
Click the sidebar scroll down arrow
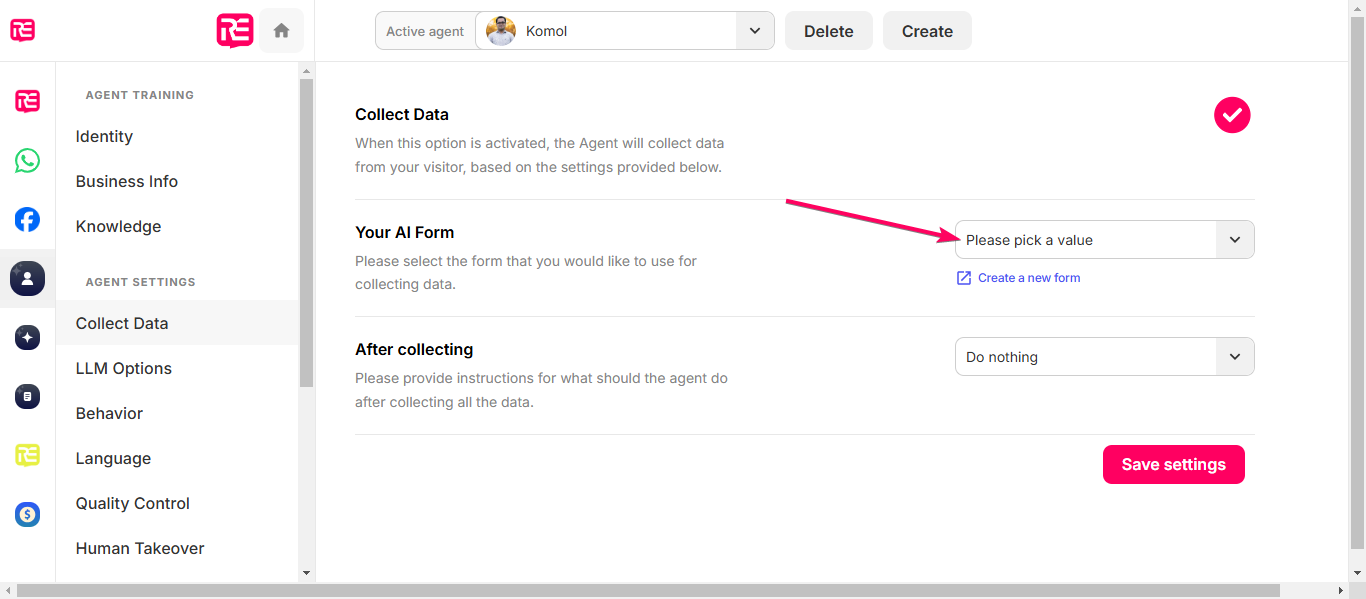pyautogui.click(x=306, y=573)
